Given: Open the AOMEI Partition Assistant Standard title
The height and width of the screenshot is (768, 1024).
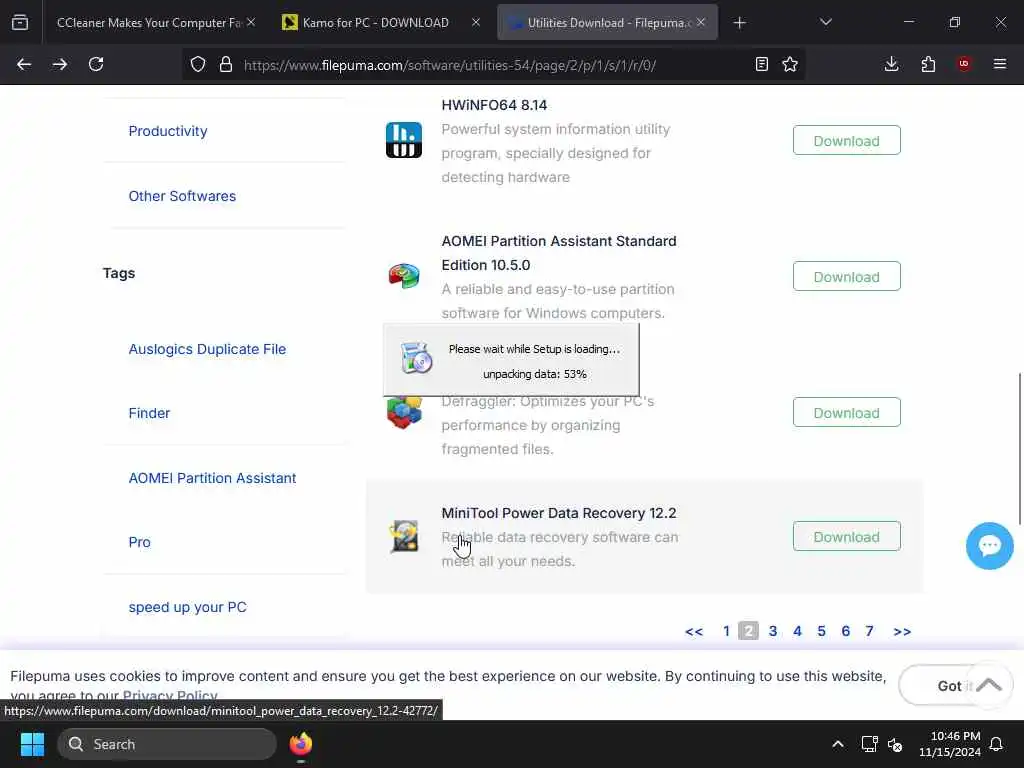Looking at the screenshot, I should 559,253.
